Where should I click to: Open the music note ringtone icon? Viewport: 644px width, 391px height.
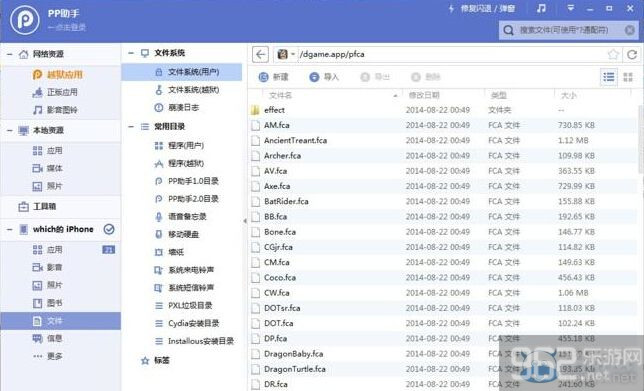point(541,9)
